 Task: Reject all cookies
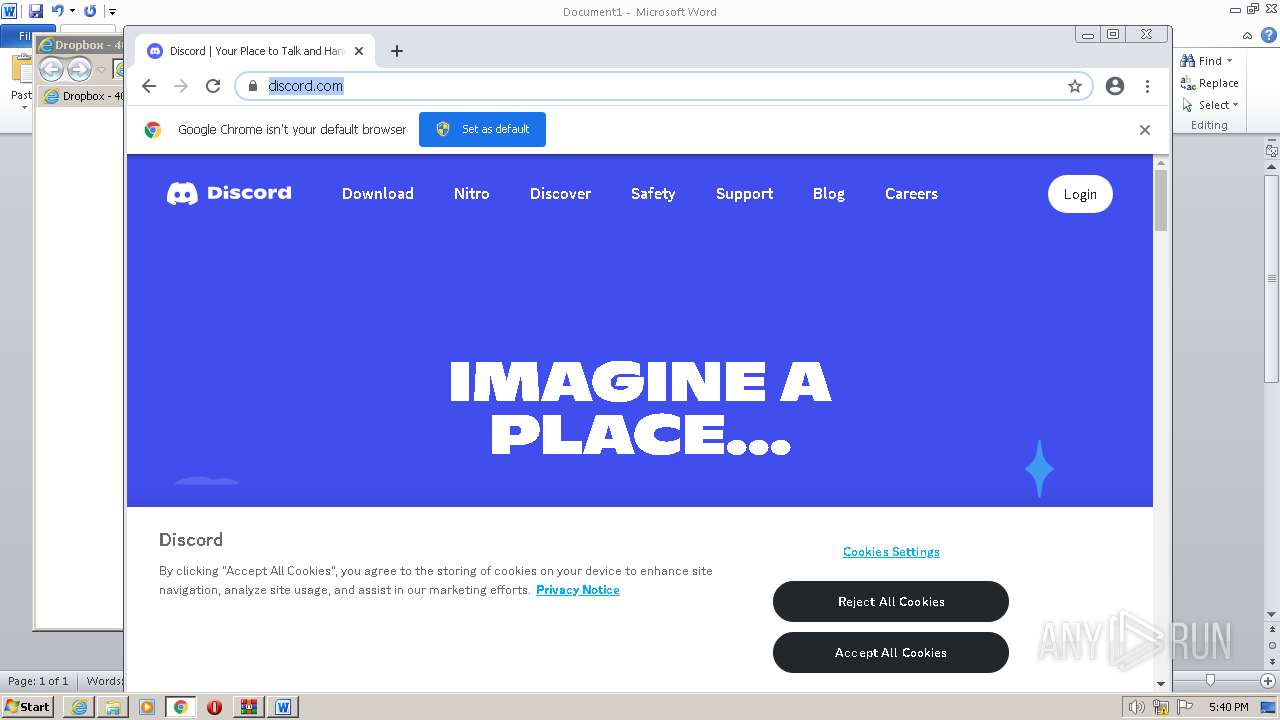[891, 602]
